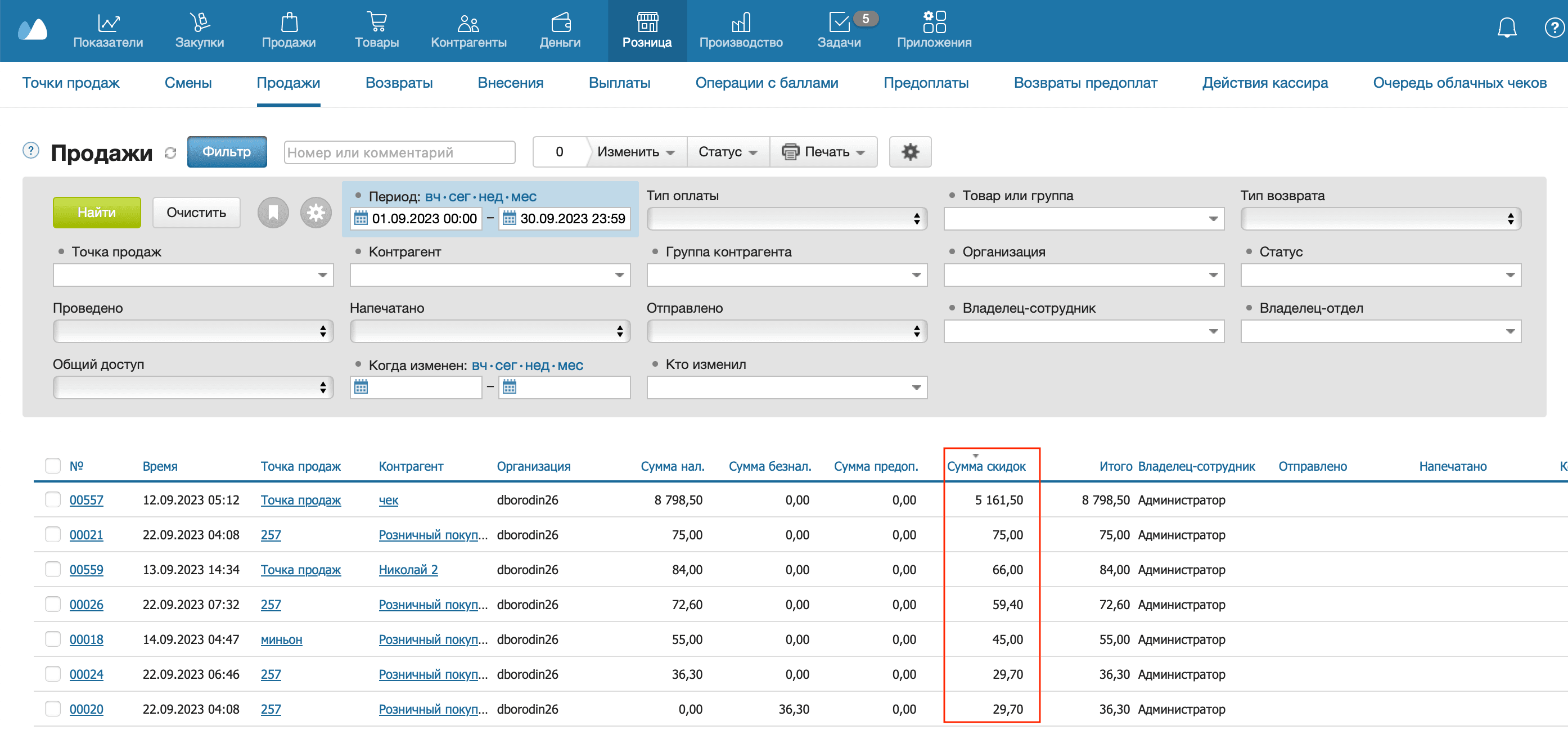Image resolution: width=1568 pixels, height=730 pixels.
Task: Open table settings gear button
Action: (x=909, y=152)
